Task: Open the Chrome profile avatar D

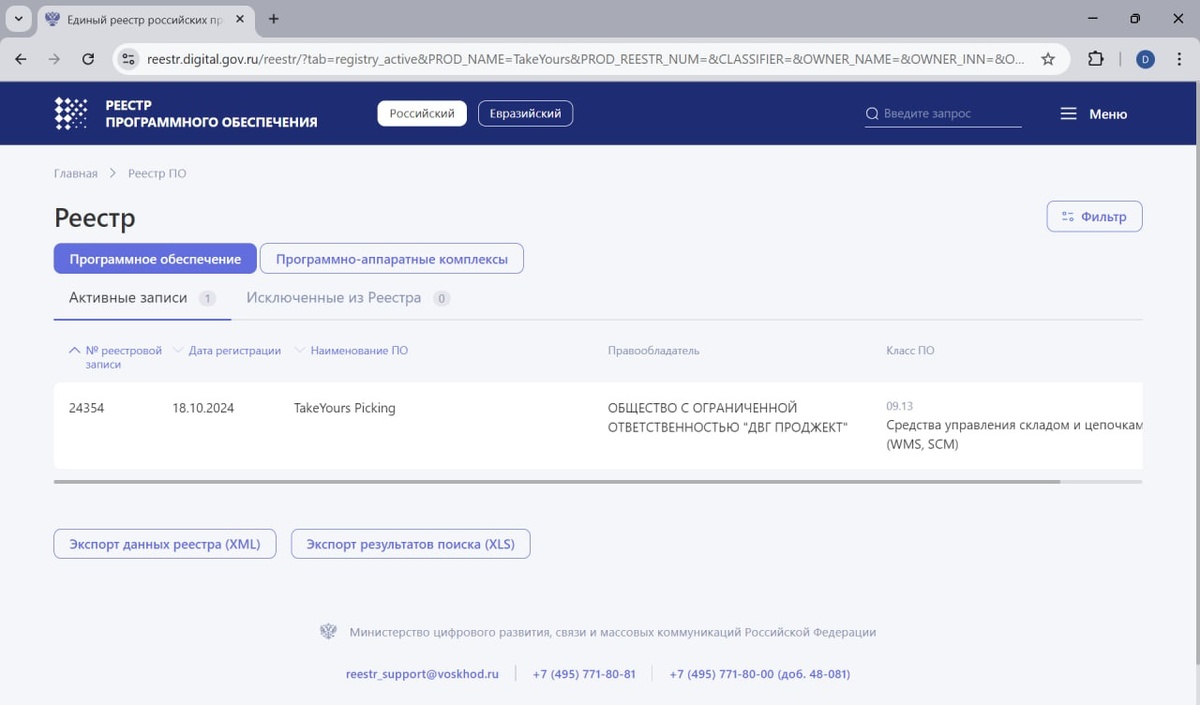Action: coord(1145,59)
